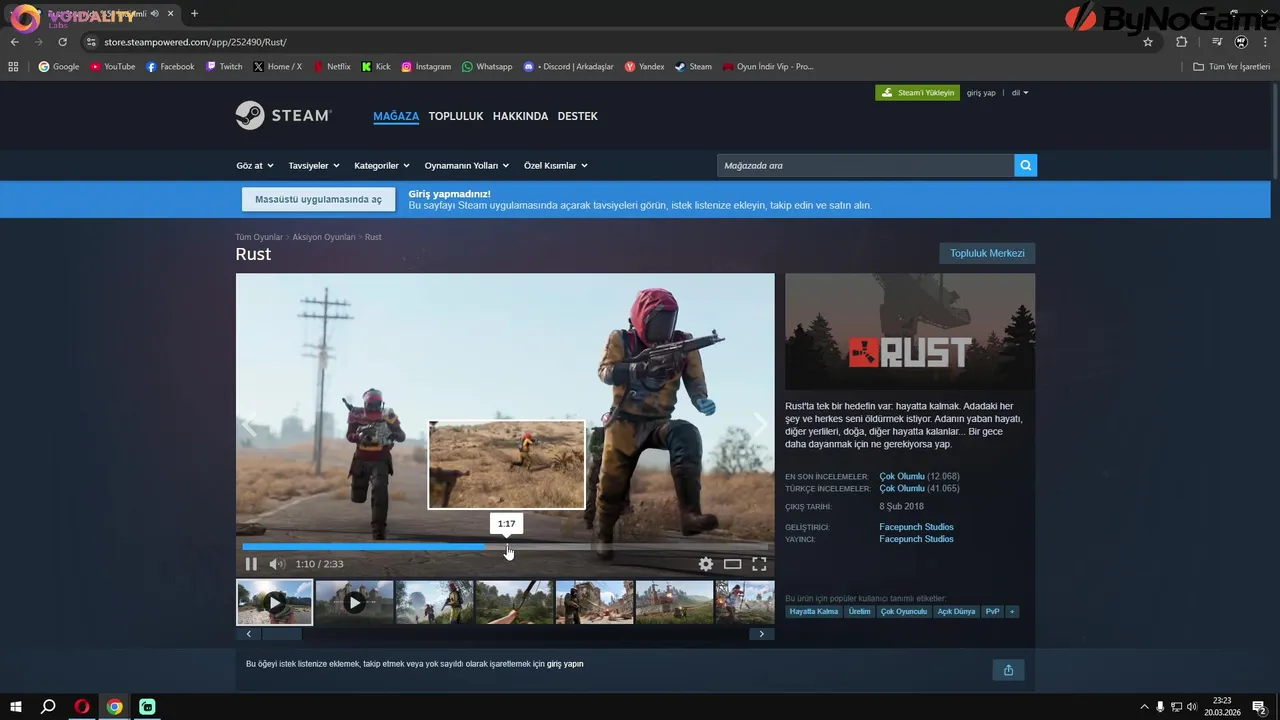This screenshot has width=1280, height=720.
Task: Click the giriş yap link at top
Action: 981,93
